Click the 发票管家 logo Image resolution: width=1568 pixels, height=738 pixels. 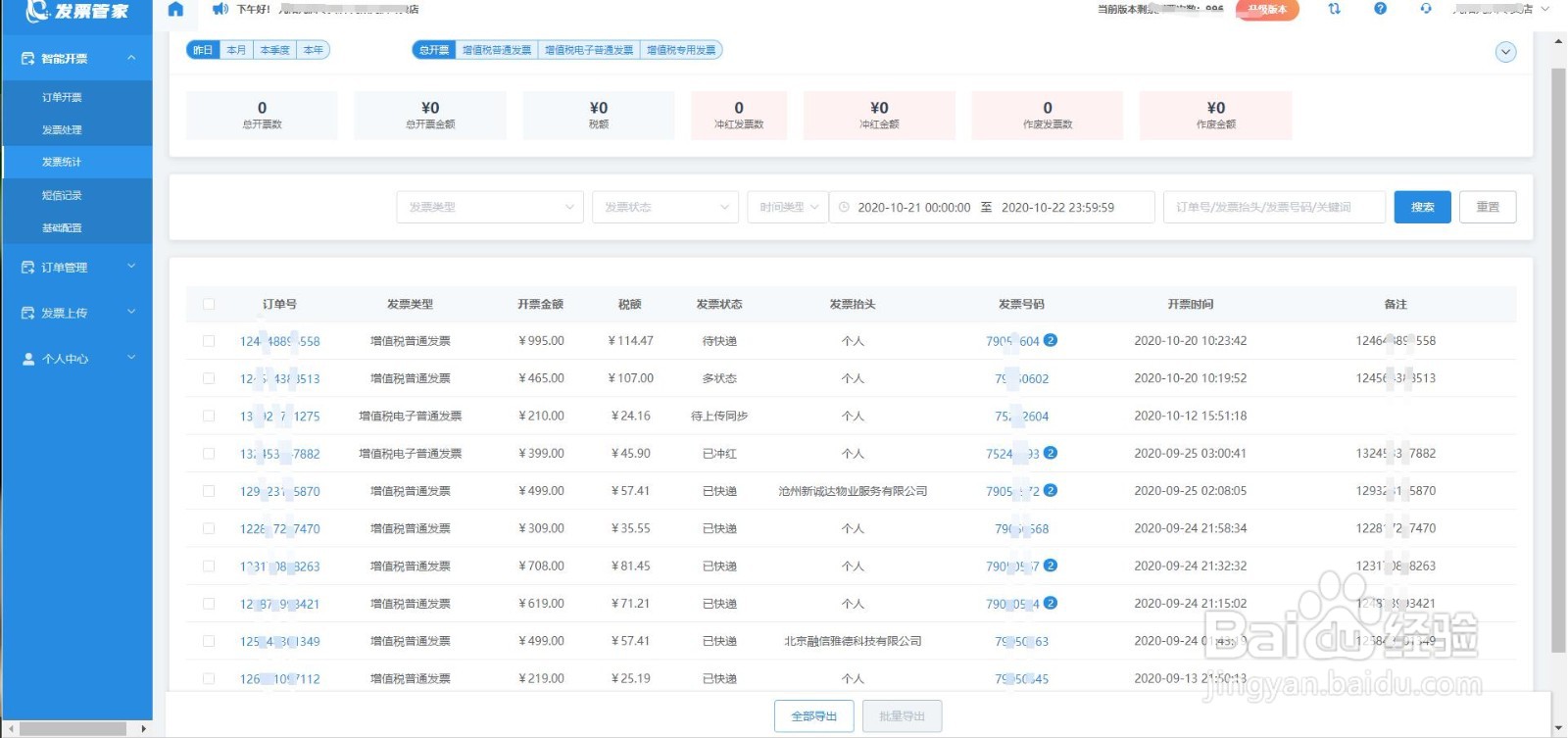(x=77, y=11)
